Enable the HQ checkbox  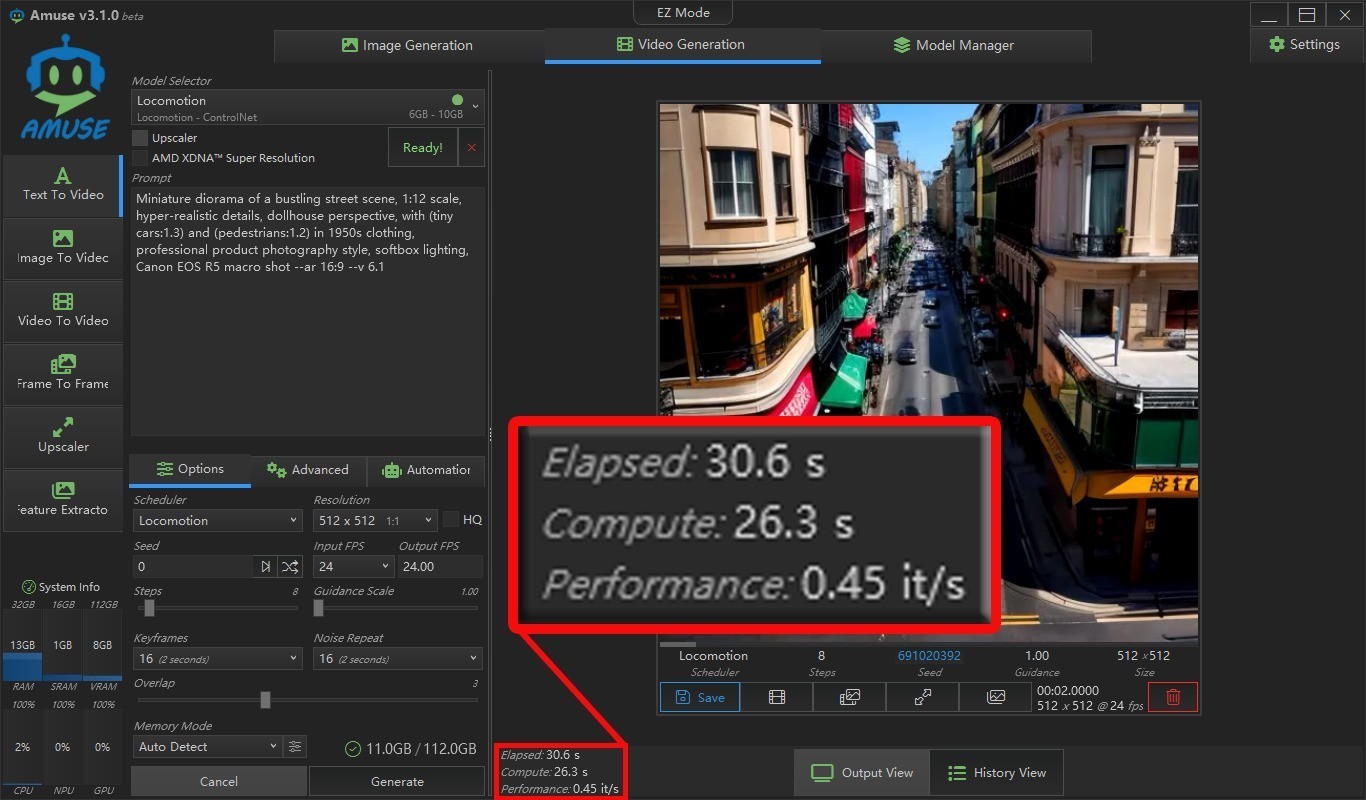(x=451, y=520)
